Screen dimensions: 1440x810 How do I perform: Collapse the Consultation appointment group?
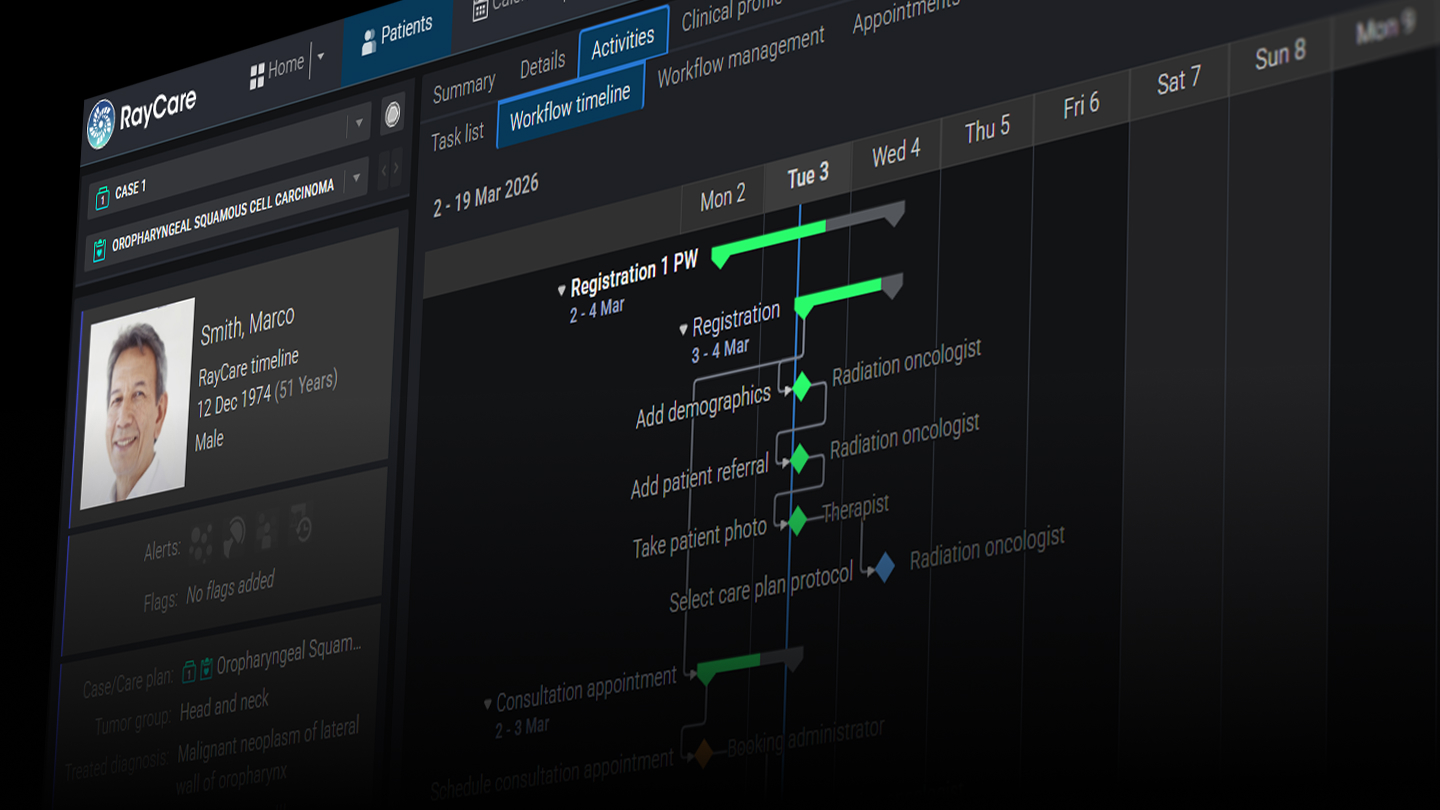[488, 703]
